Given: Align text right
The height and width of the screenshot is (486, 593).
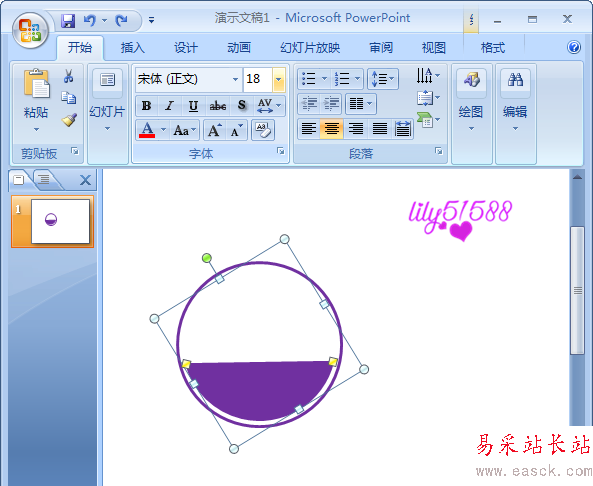Looking at the screenshot, I should pyautogui.click(x=355, y=129).
